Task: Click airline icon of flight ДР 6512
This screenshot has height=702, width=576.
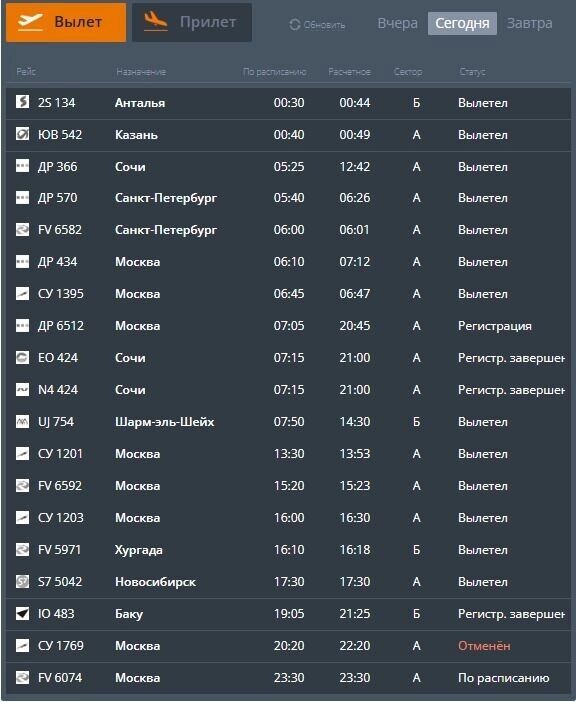Action: point(22,325)
